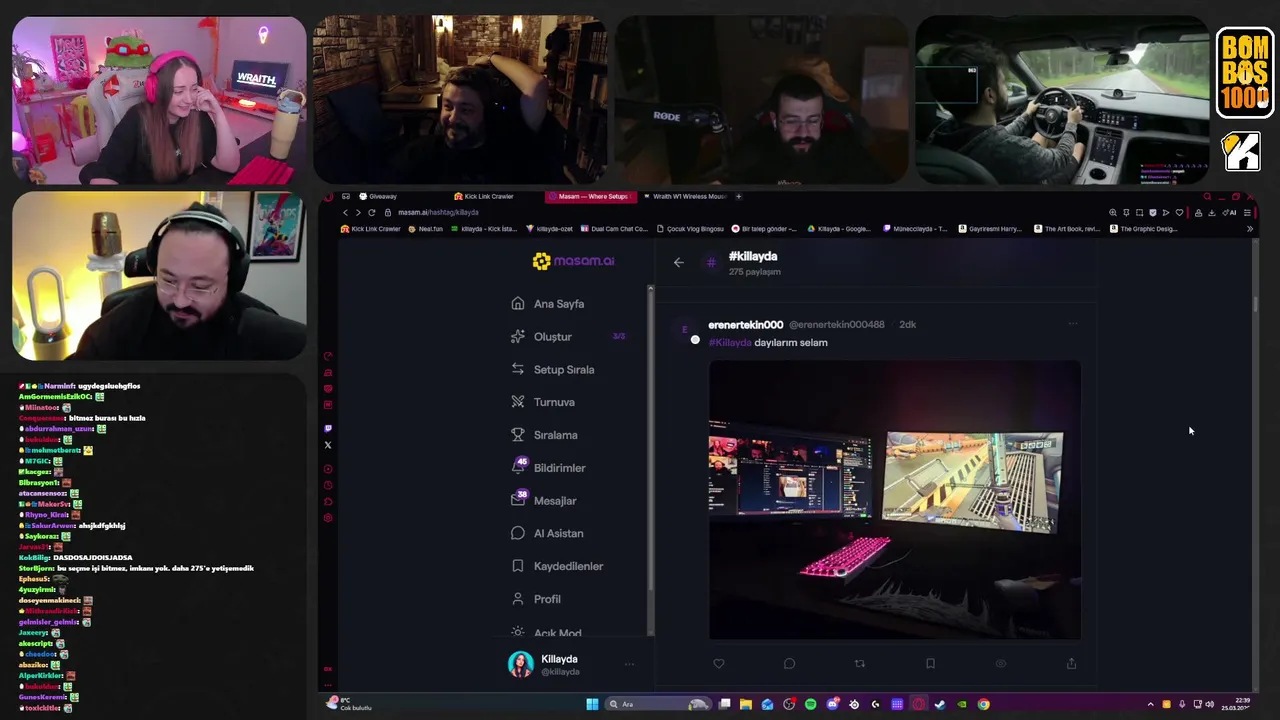Click the weather widget Çok bulutlu

[x=349, y=704]
